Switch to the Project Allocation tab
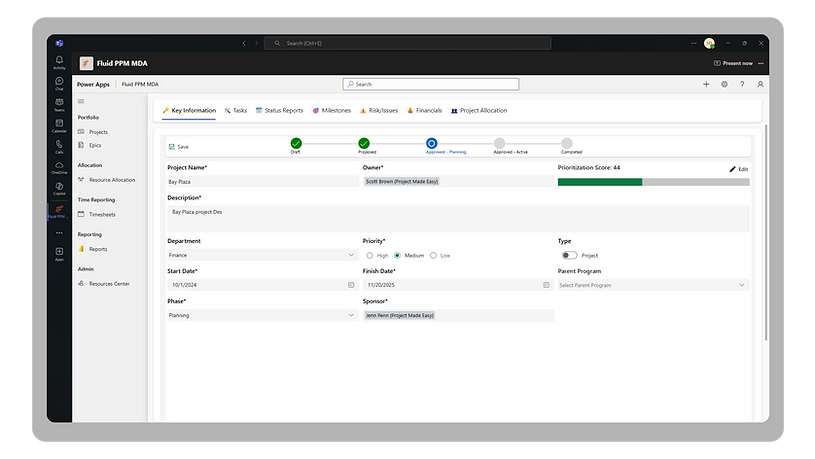The height and width of the screenshot is (459, 815). pyautogui.click(x=479, y=111)
